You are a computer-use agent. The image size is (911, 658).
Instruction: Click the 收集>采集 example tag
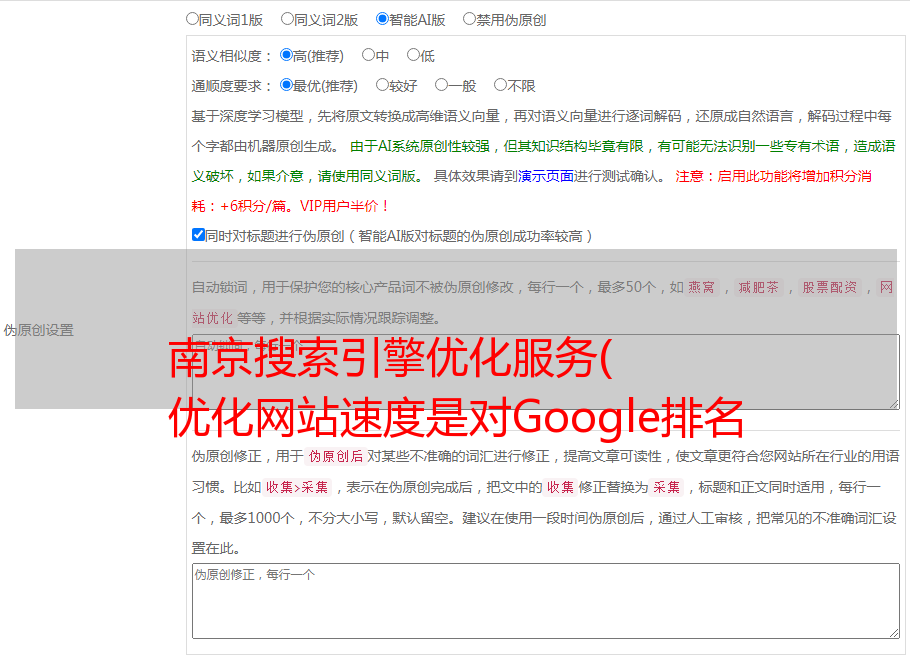297,487
